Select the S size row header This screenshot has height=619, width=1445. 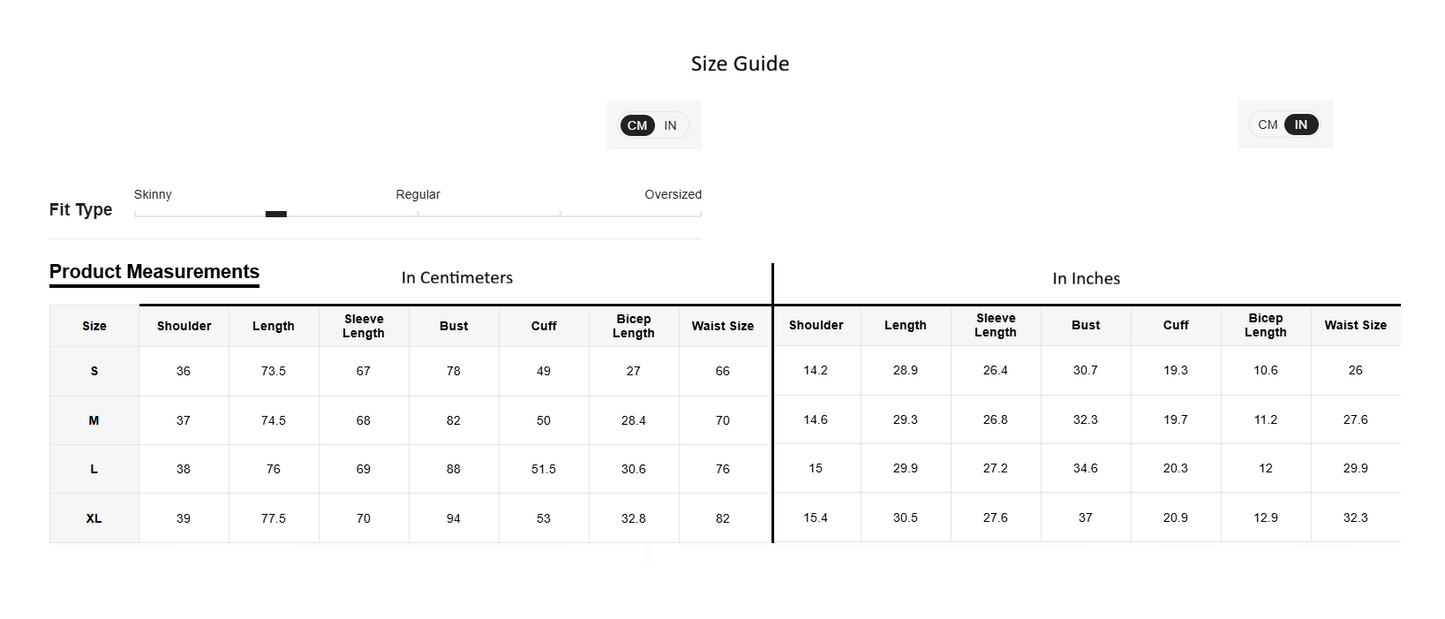point(94,371)
